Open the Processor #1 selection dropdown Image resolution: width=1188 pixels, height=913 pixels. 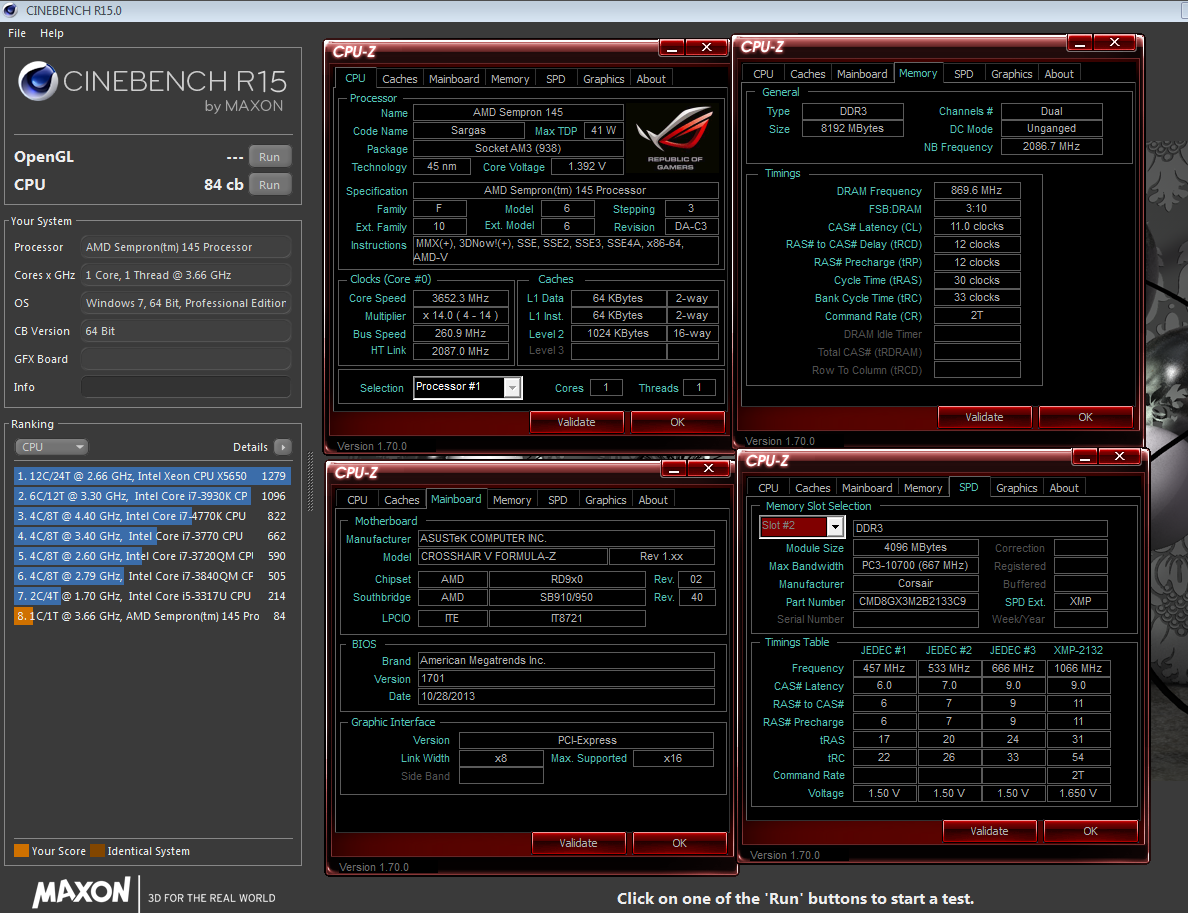click(512, 388)
